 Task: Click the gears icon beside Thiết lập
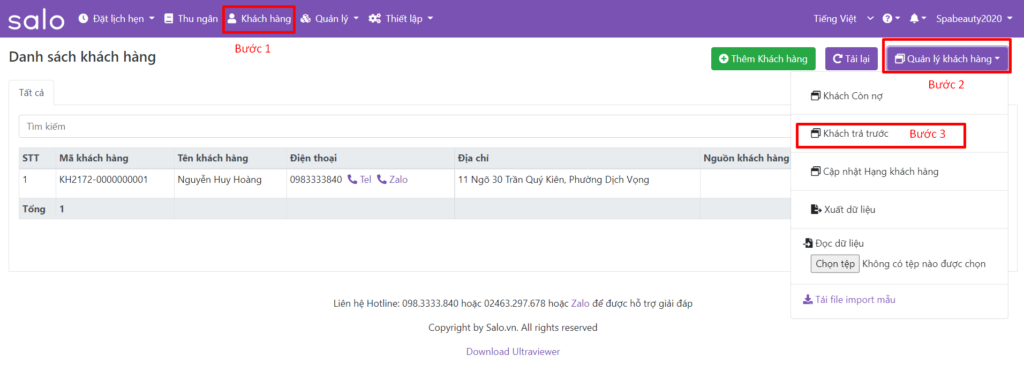click(375, 19)
